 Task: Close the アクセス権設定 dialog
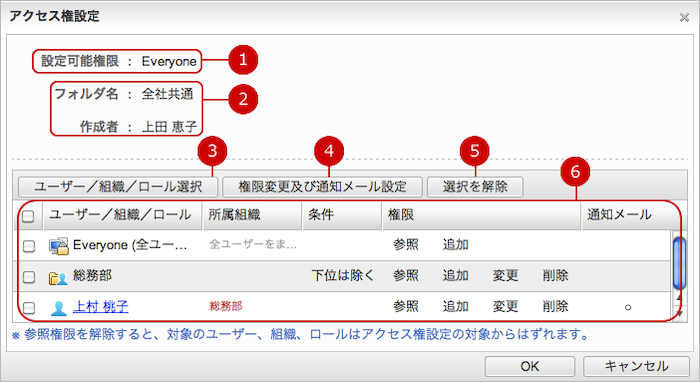684,17
